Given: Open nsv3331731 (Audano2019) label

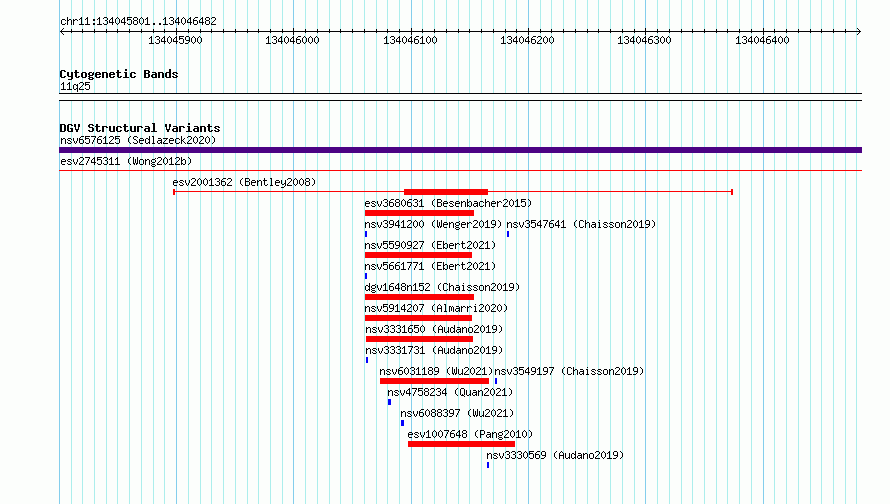Looking at the screenshot, I should [434, 350].
